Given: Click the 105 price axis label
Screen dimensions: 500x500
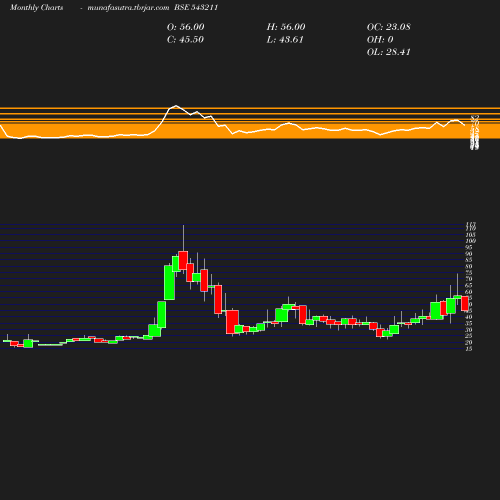Looking at the screenshot, I should (470, 235).
